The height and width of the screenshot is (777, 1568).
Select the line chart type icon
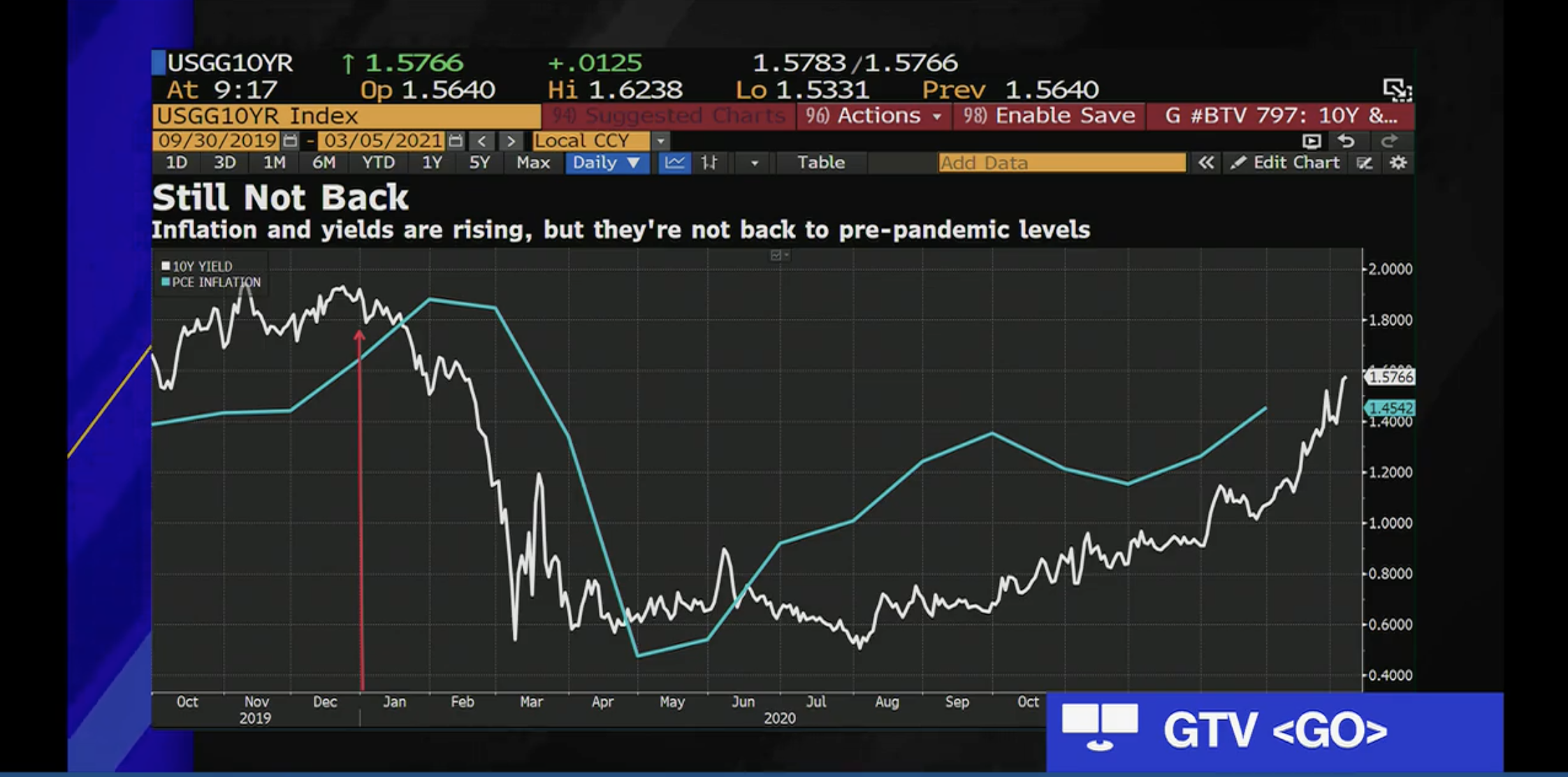click(x=674, y=163)
